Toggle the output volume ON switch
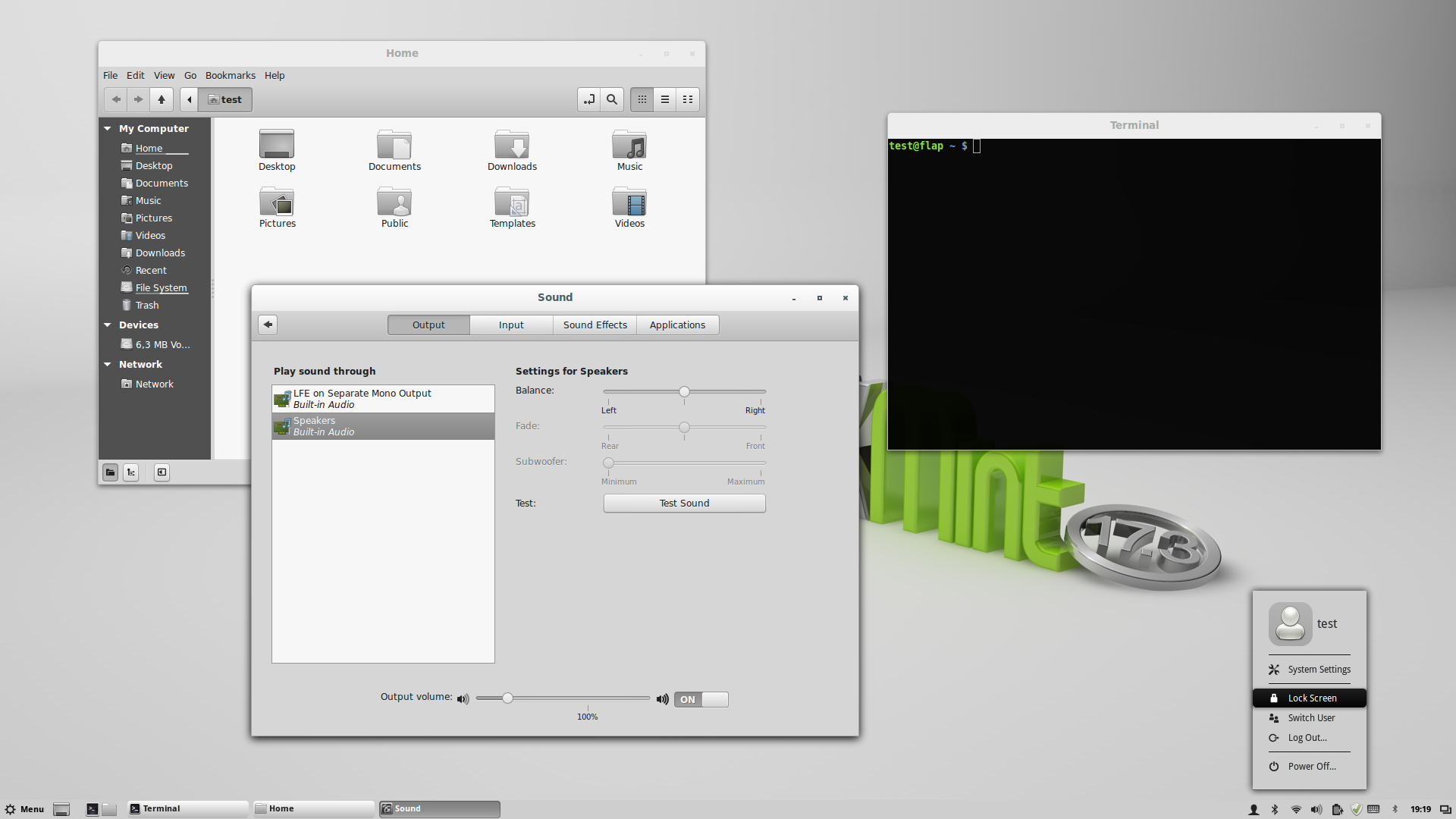This screenshot has width=1456, height=819. point(701,699)
